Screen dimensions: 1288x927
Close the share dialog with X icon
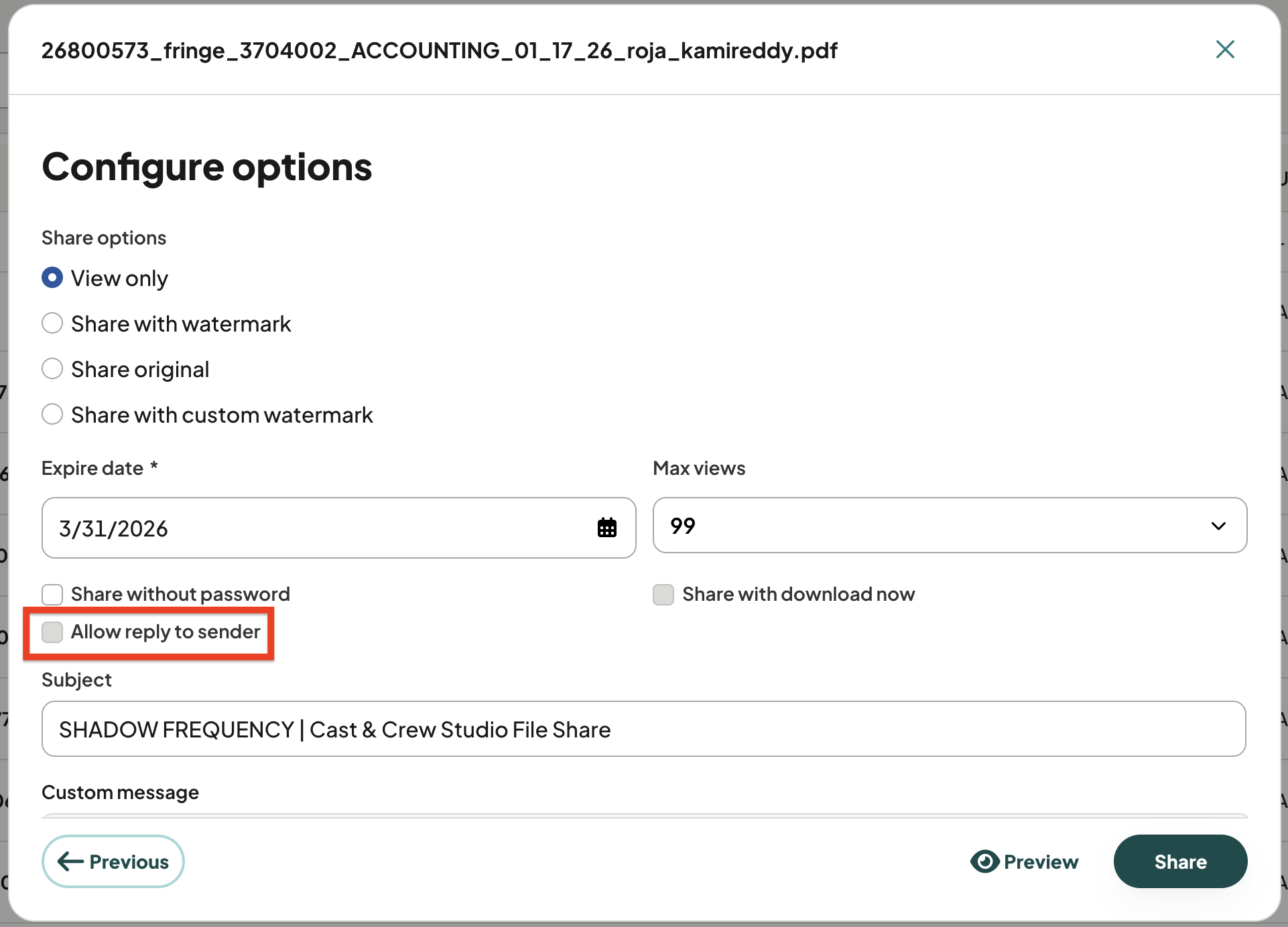pos(1225,49)
